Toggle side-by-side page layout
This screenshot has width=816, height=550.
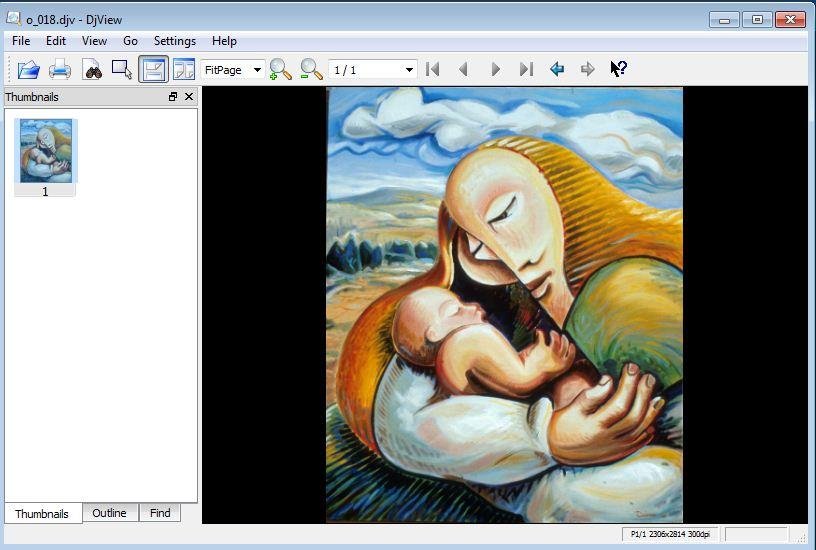184,69
